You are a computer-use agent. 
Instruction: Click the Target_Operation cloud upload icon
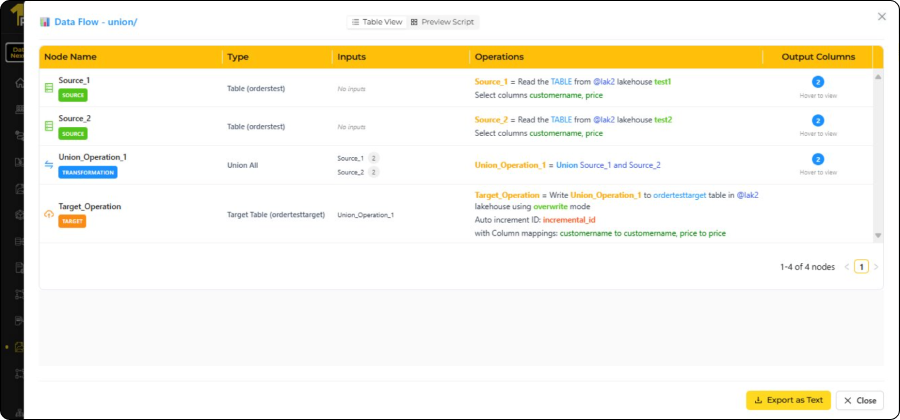pos(49,214)
